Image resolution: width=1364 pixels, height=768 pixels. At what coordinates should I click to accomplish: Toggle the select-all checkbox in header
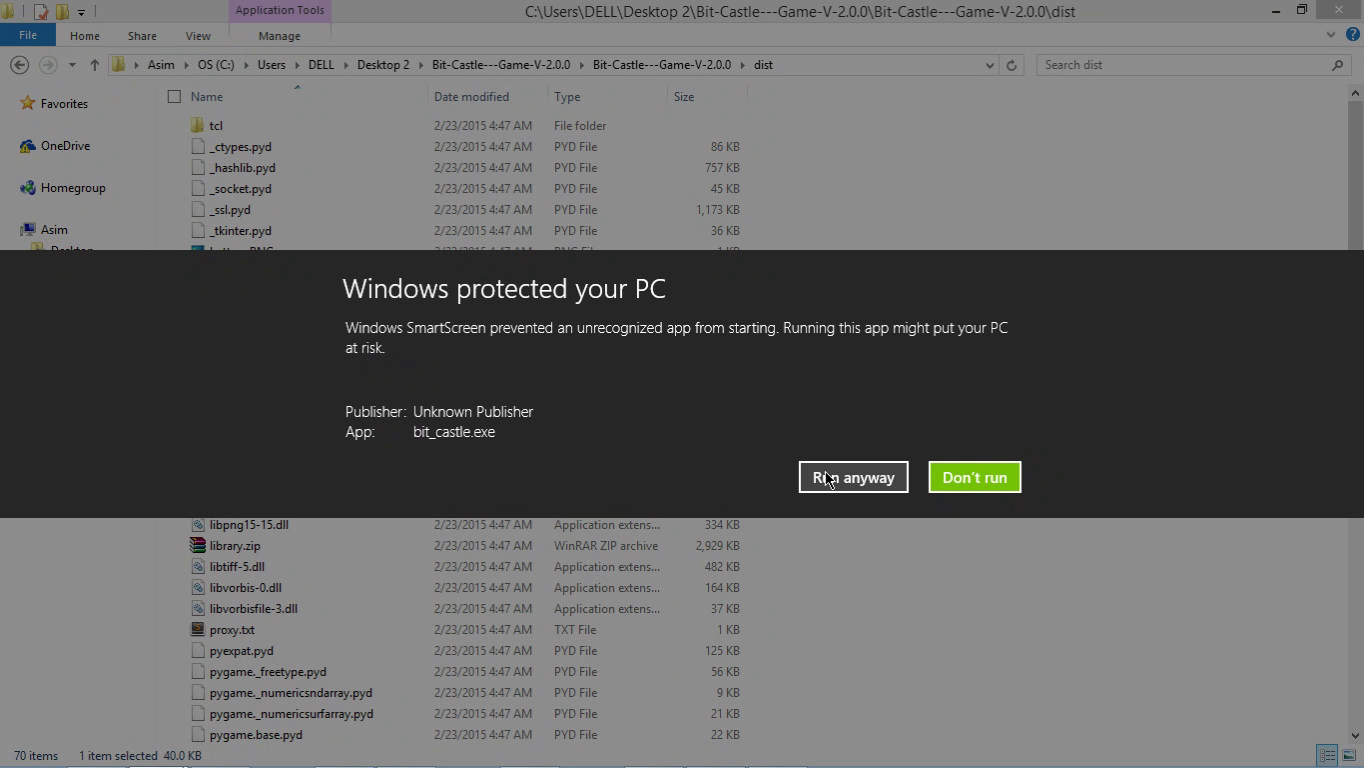(x=174, y=97)
